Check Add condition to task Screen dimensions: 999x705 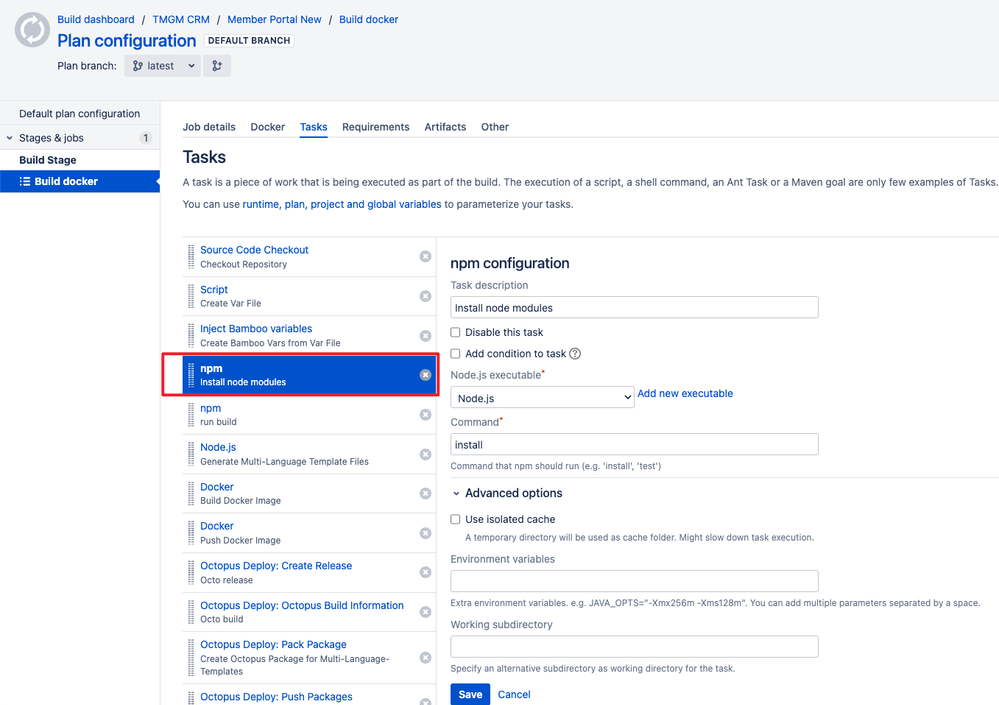(455, 353)
